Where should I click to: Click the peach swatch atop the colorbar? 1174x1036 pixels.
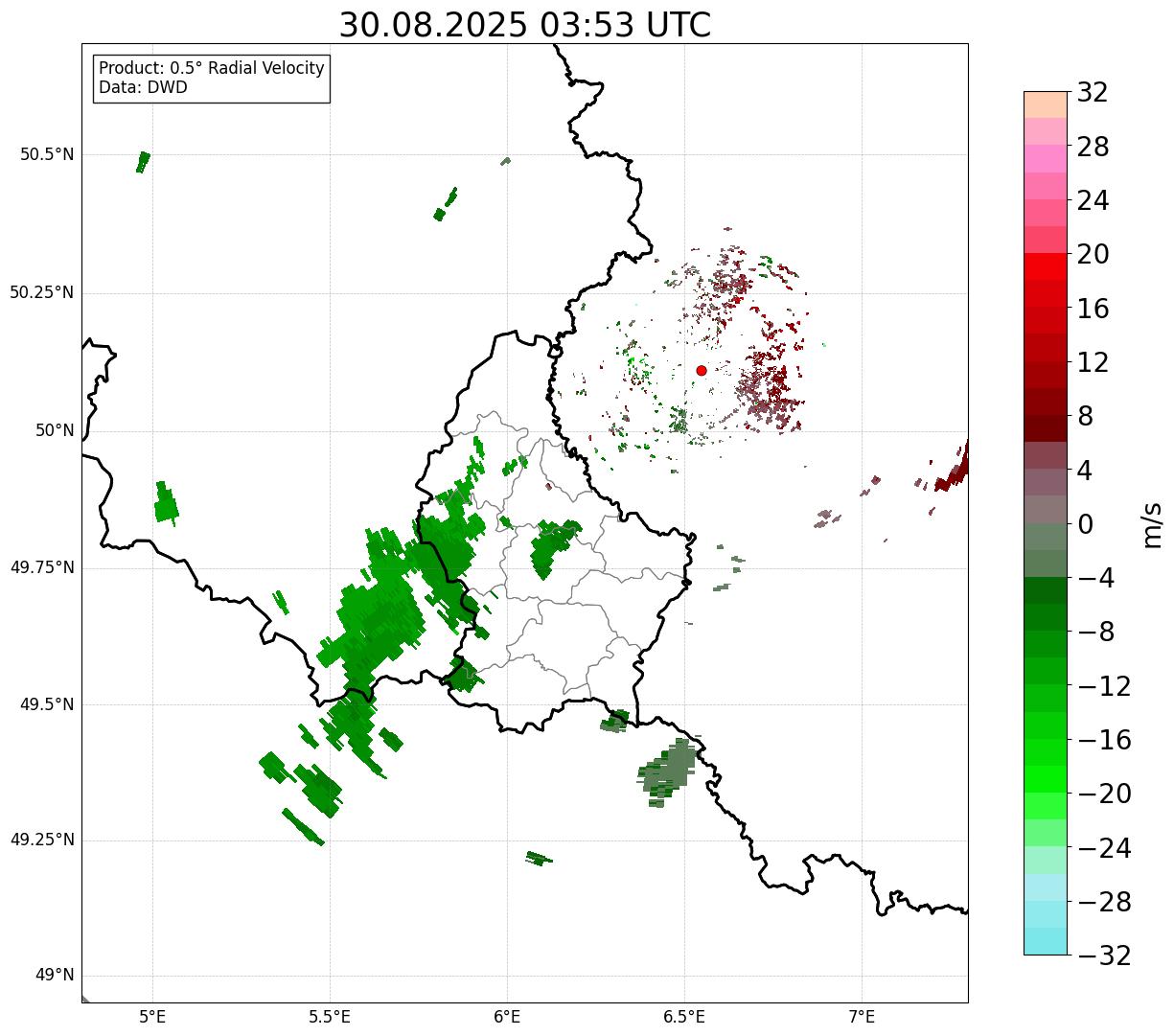pyautogui.click(x=1046, y=104)
